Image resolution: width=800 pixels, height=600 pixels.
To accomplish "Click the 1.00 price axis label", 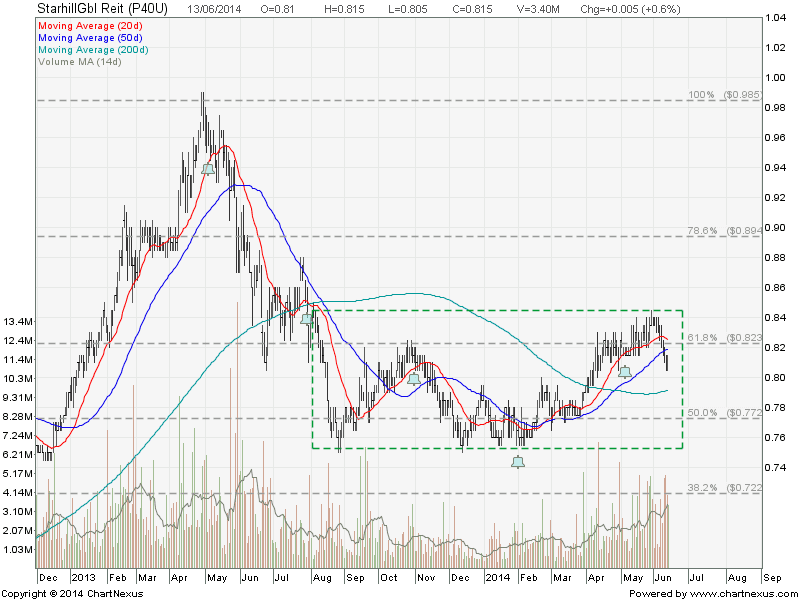I will (775, 78).
